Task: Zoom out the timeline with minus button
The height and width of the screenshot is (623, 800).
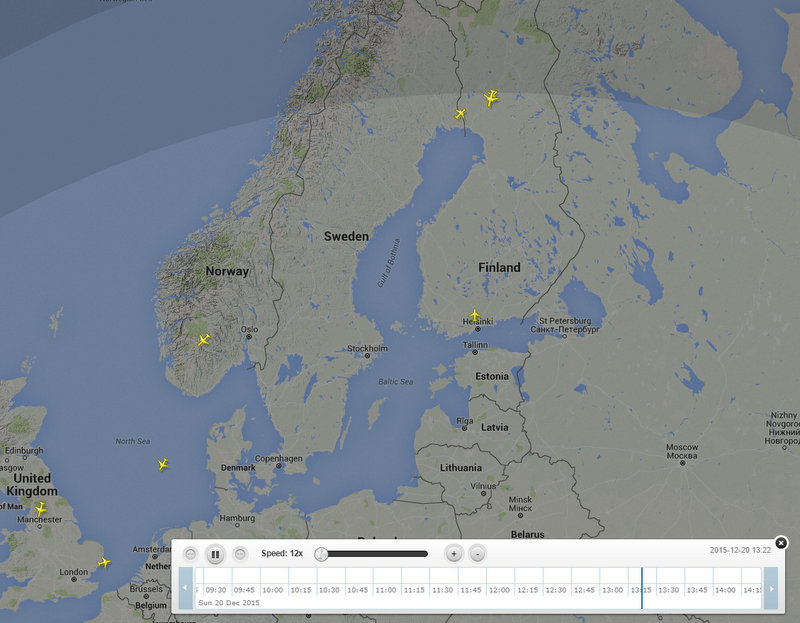Action: coord(478,554)
